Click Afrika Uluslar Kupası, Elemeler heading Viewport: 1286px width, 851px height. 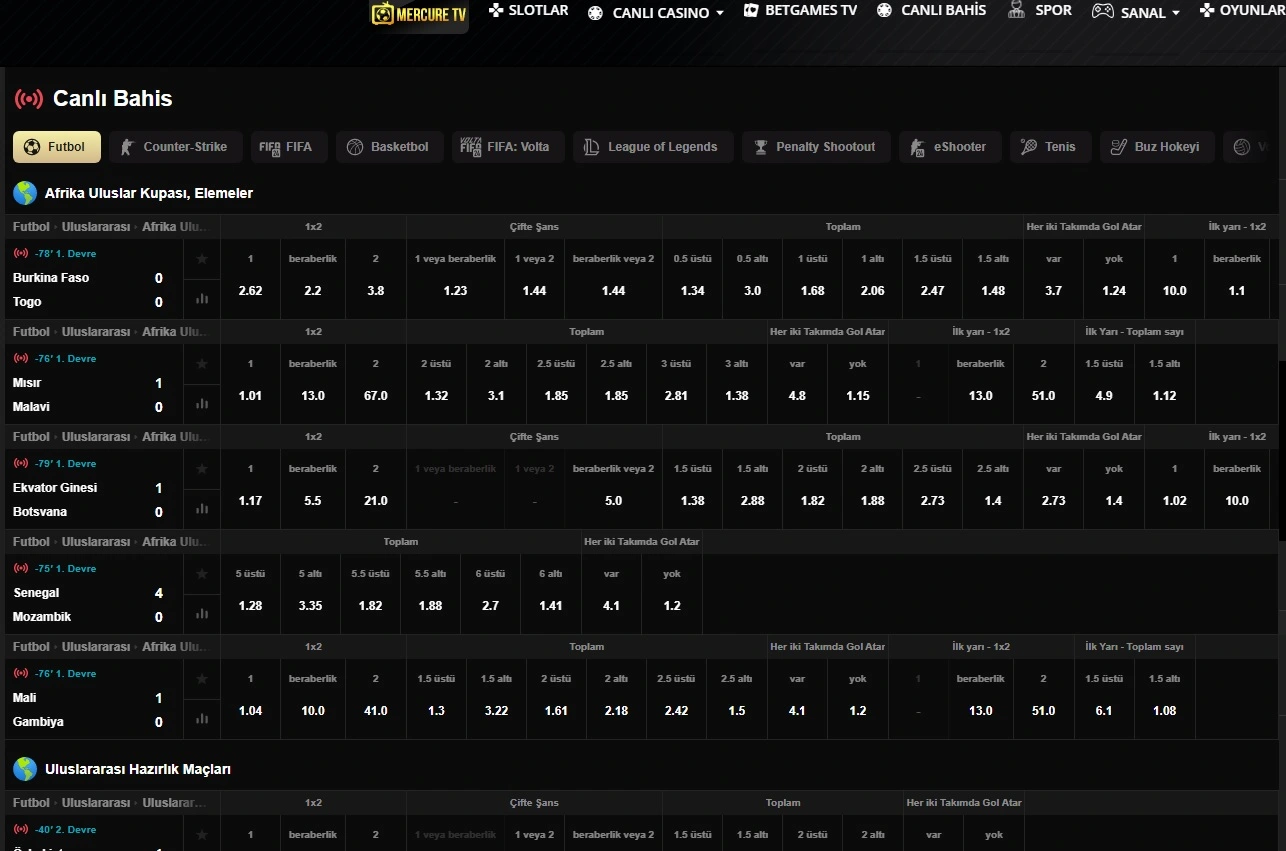pyautogui.click(x=149, y=193)
